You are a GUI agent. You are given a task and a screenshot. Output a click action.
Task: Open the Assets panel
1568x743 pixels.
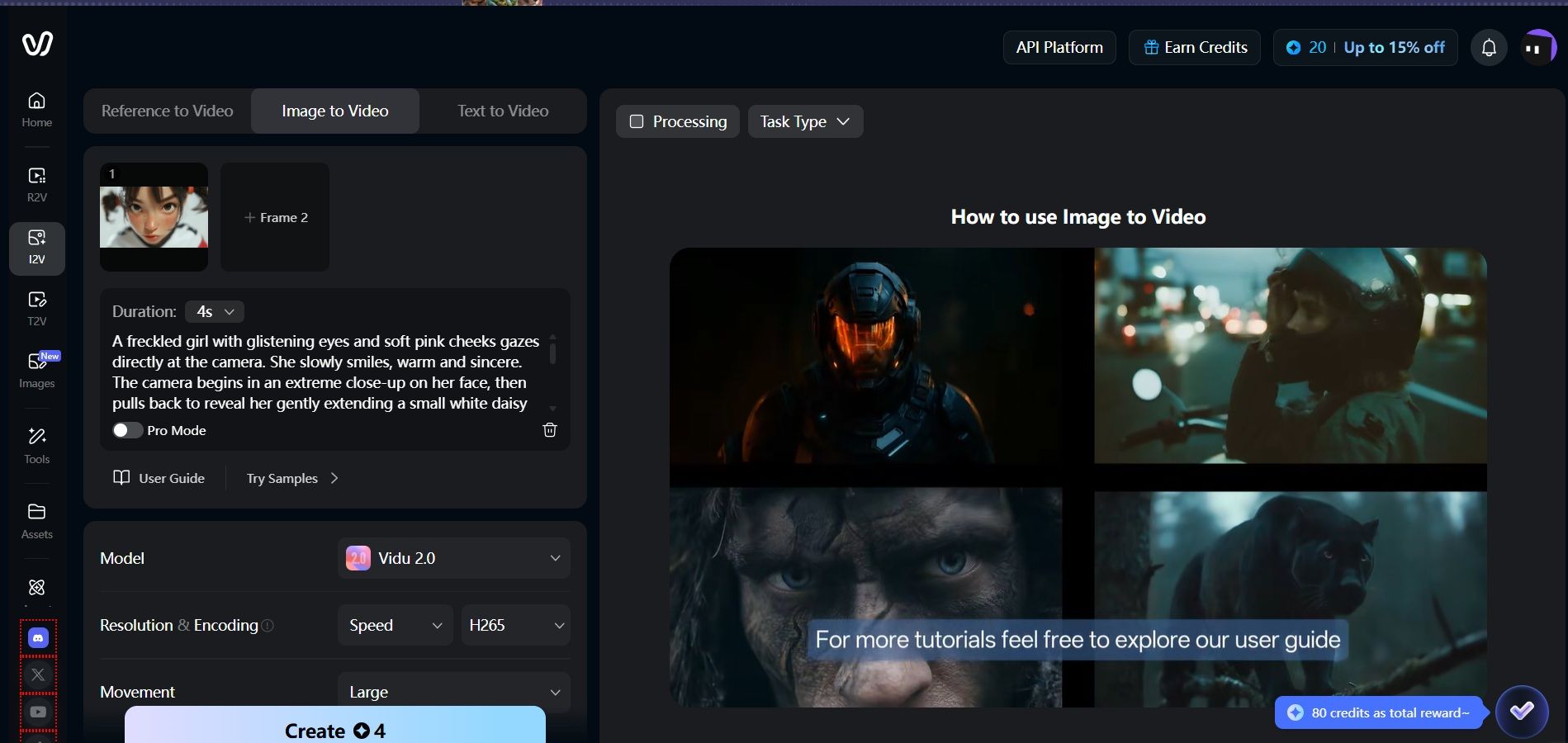coord(36,520)
